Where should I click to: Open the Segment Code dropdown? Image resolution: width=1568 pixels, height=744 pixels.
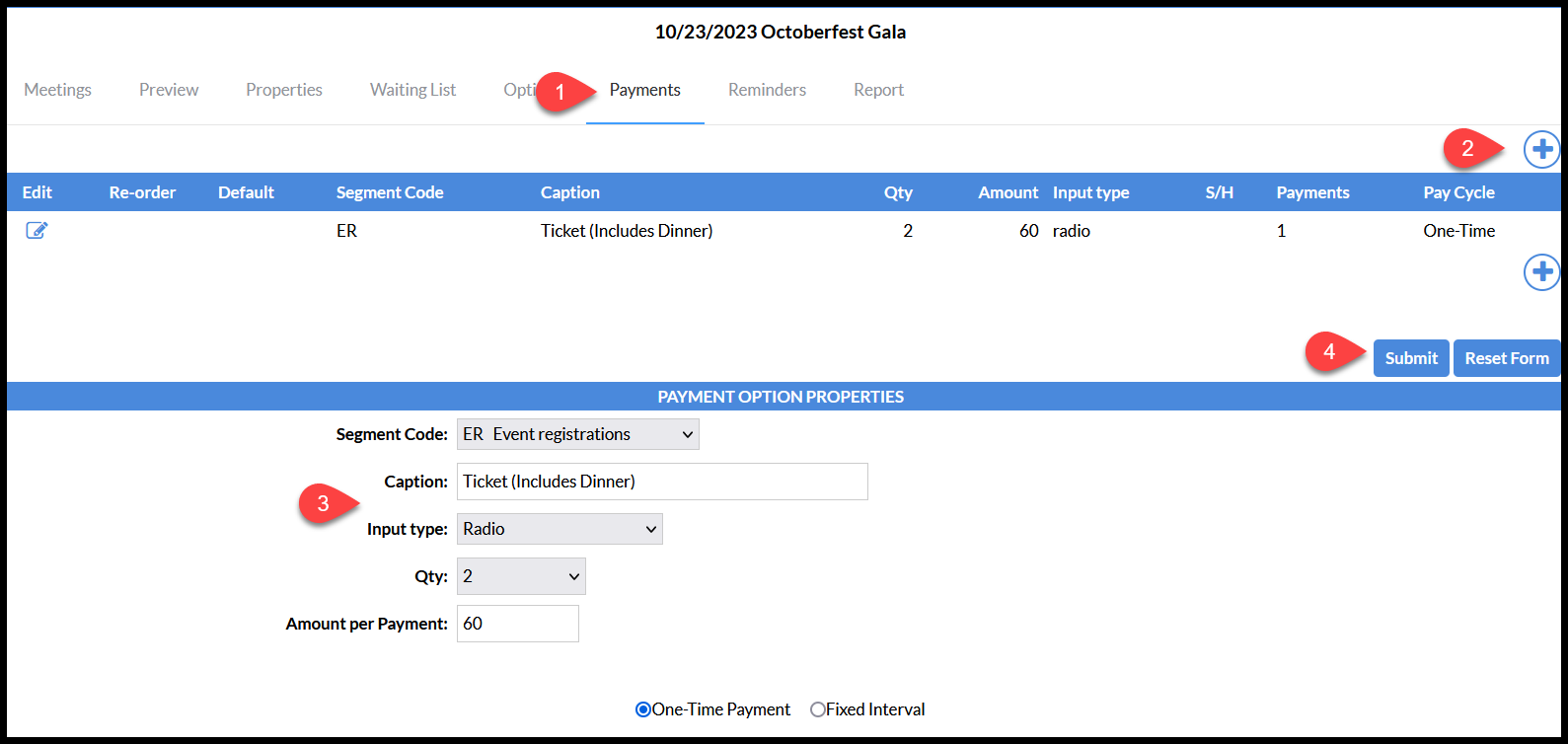578,434
